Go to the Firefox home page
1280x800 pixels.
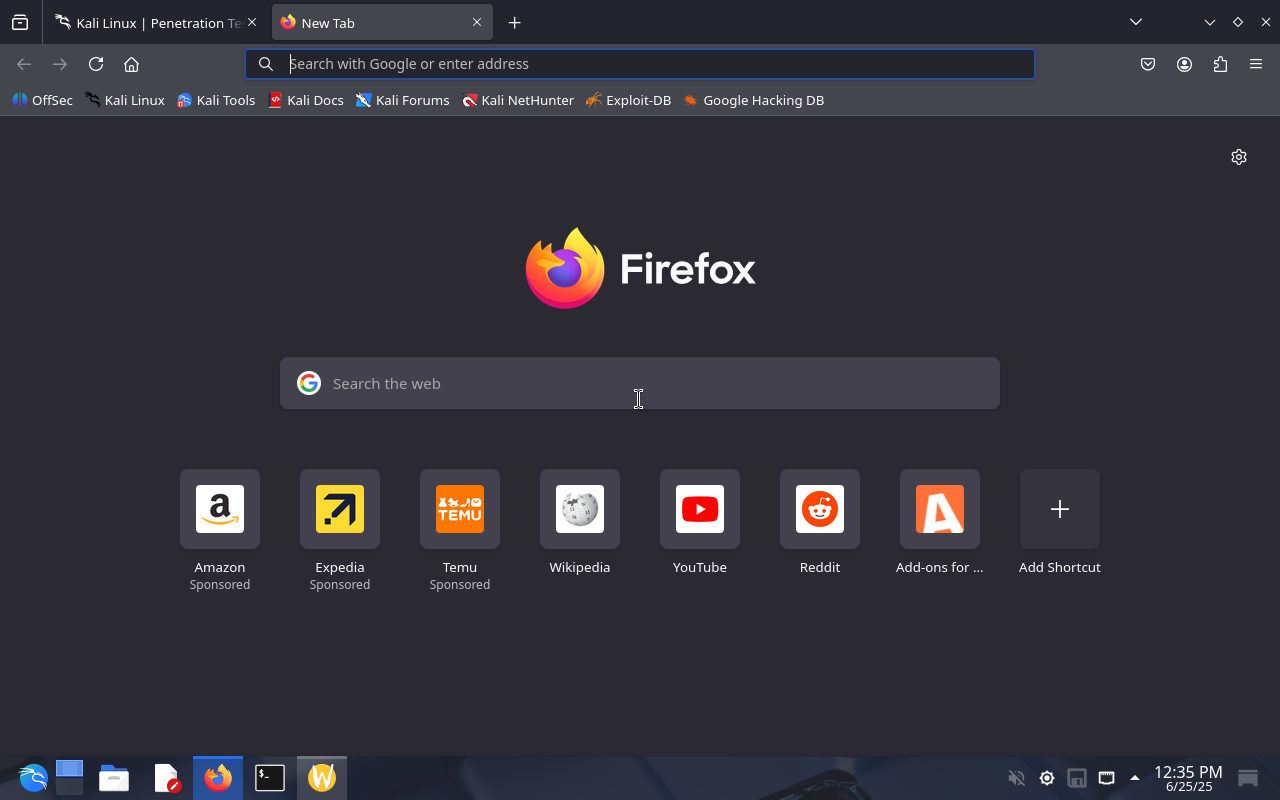(131, 64)
